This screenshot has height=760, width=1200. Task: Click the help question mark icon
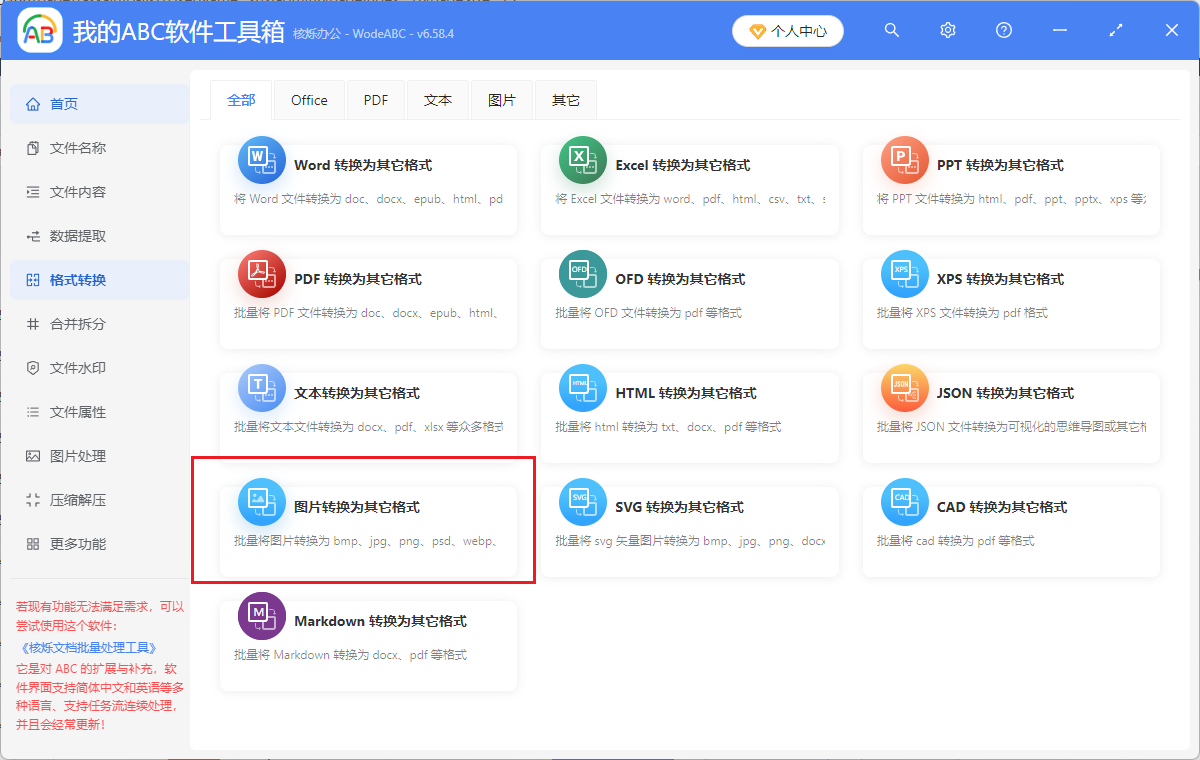coord(1004,31)
